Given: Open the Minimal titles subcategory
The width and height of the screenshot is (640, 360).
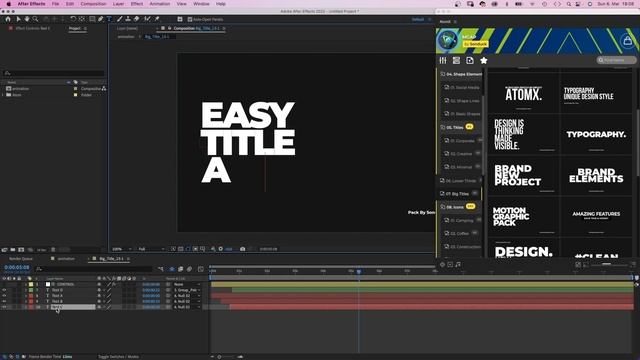Looking at the screenshot, I should coord(461,167).
